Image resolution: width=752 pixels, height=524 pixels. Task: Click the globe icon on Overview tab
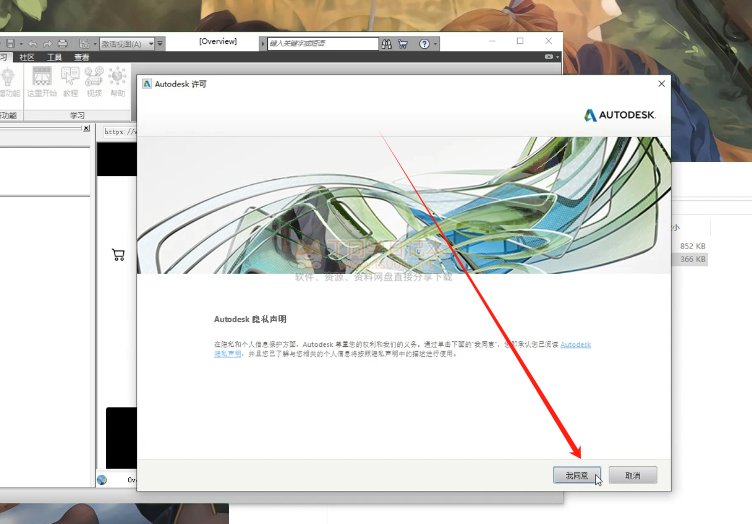[102, 479]
